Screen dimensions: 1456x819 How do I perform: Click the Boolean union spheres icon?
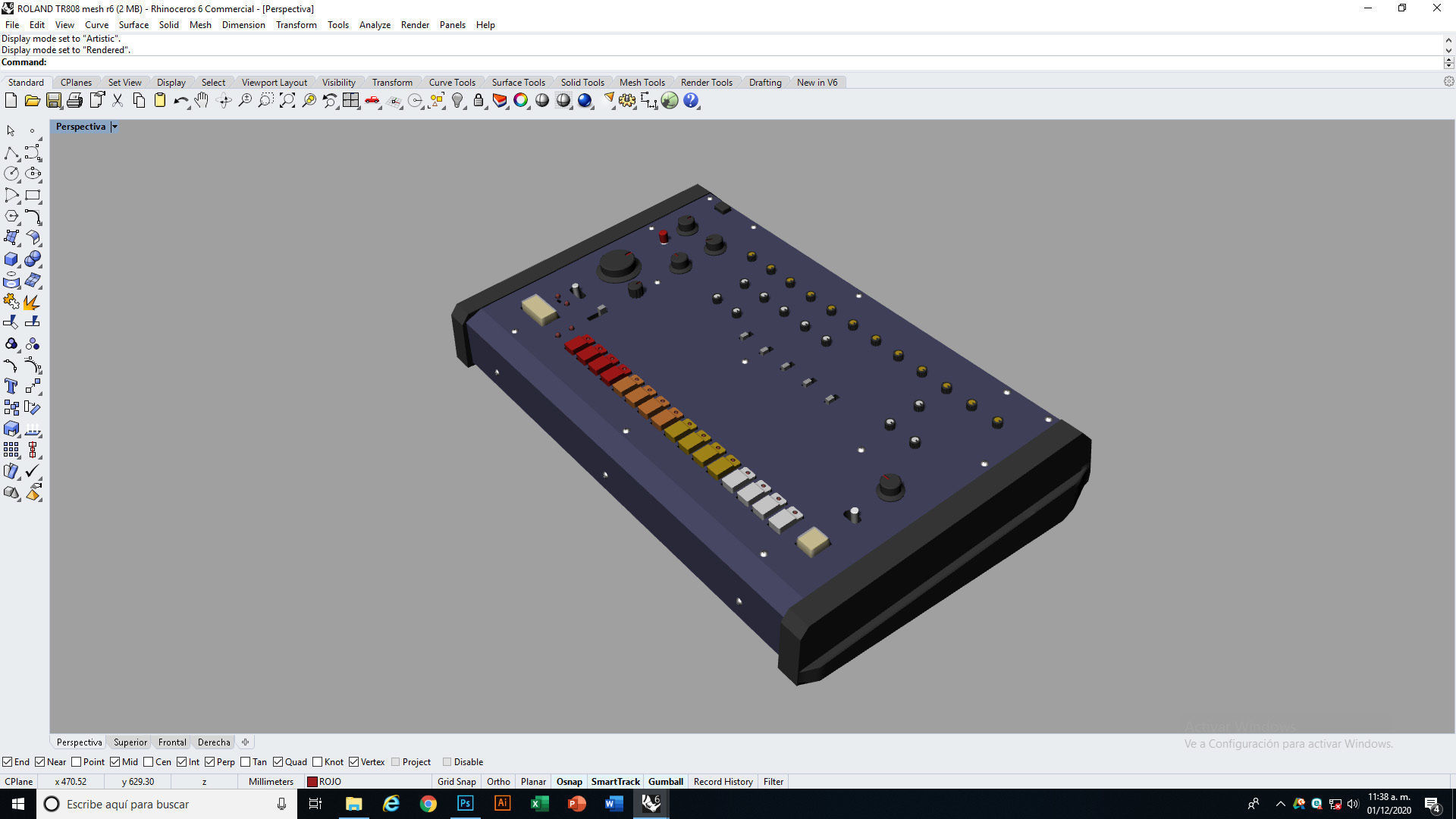(33, 259)
